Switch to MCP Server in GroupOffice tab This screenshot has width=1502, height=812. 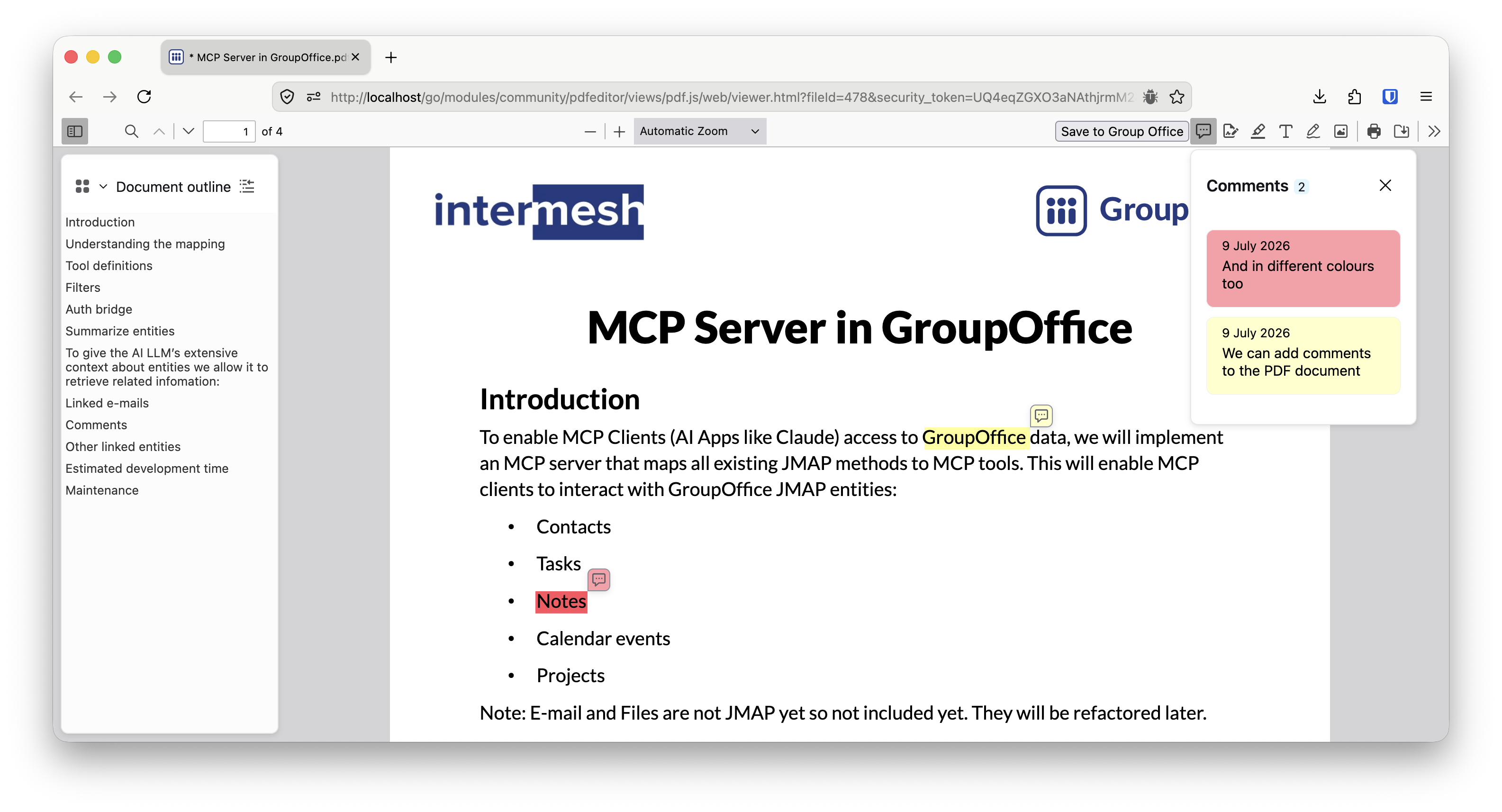265,57
